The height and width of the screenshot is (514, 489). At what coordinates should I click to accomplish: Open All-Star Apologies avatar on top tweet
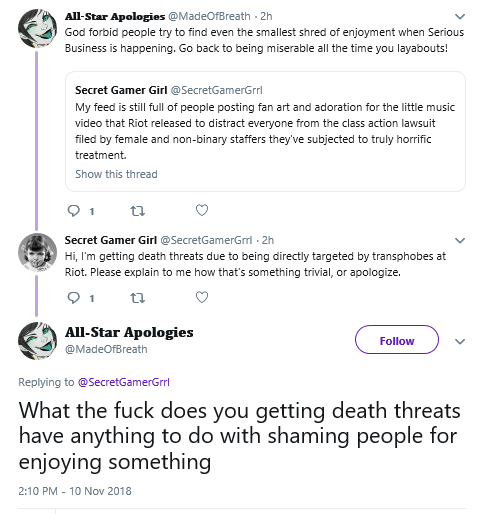(37, 28)
